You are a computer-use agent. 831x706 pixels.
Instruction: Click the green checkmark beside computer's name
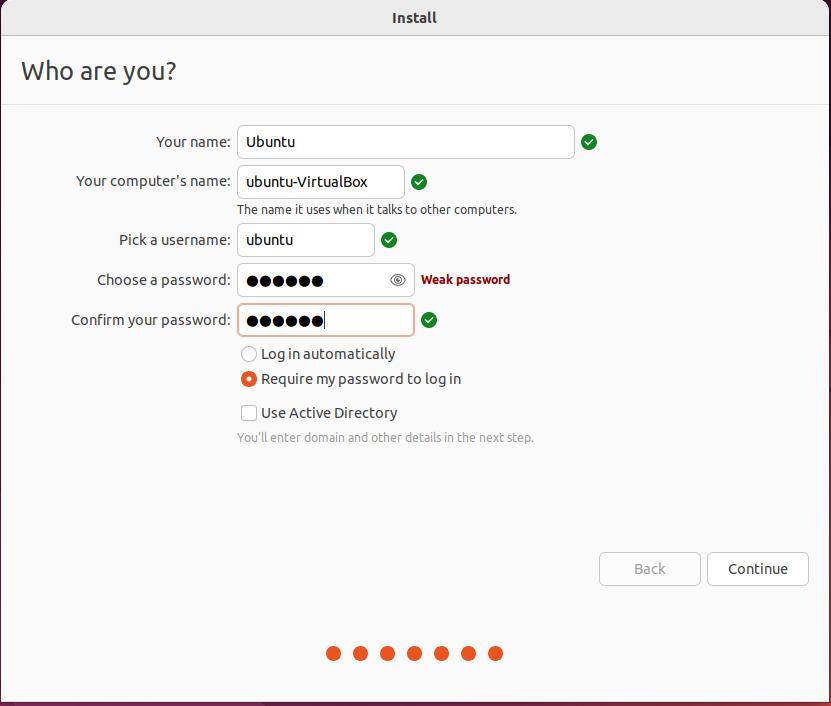click(x=419, y=182)
